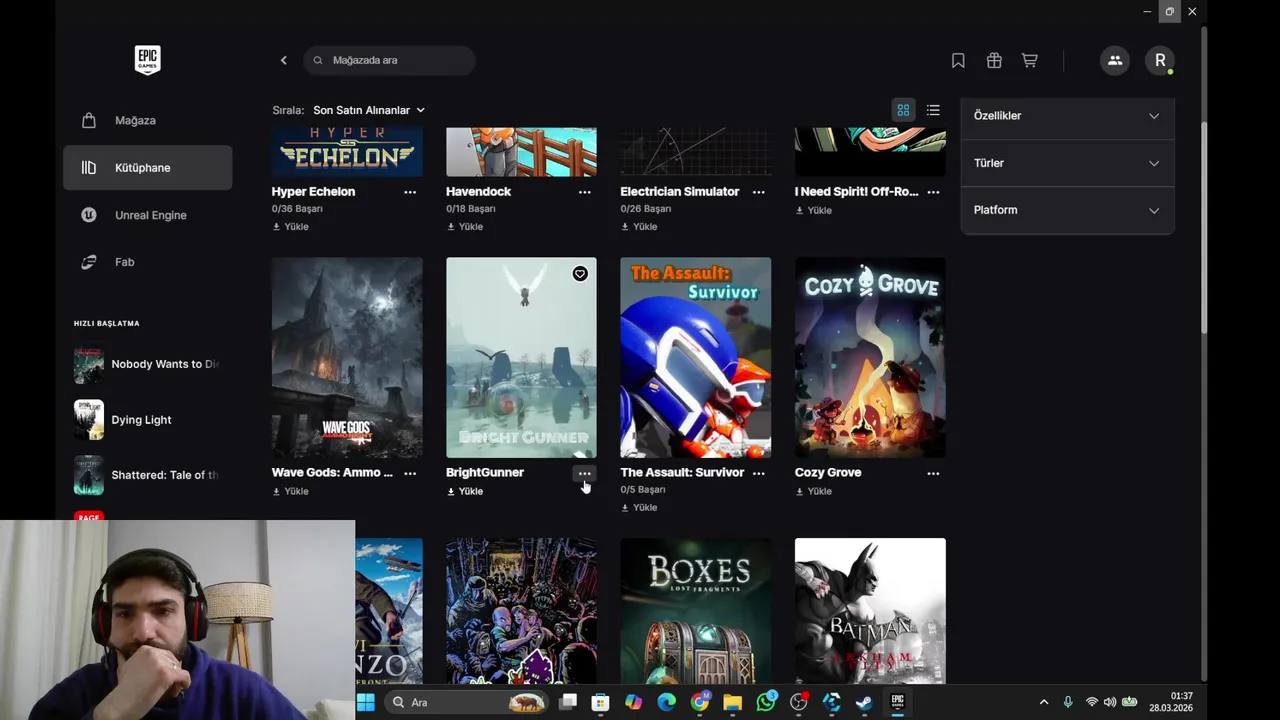
Task: Install Electrician Simulator via Yükle
Action: tap(639, 227)
